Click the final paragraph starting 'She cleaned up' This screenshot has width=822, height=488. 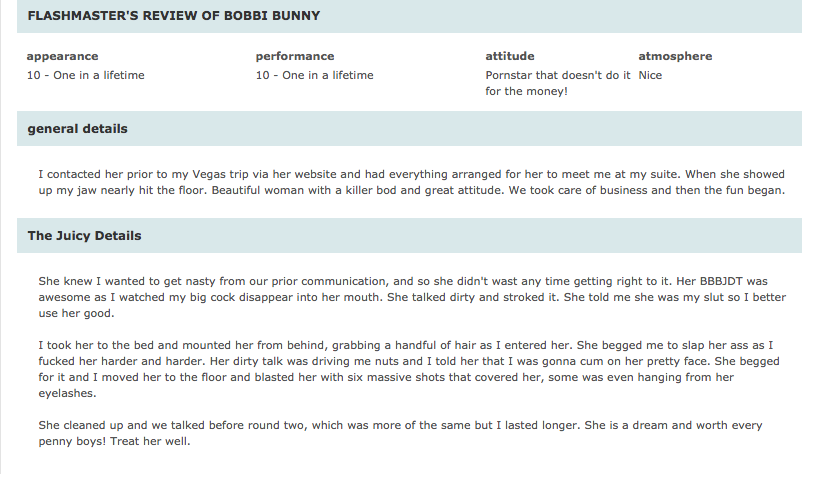(400, 433)
